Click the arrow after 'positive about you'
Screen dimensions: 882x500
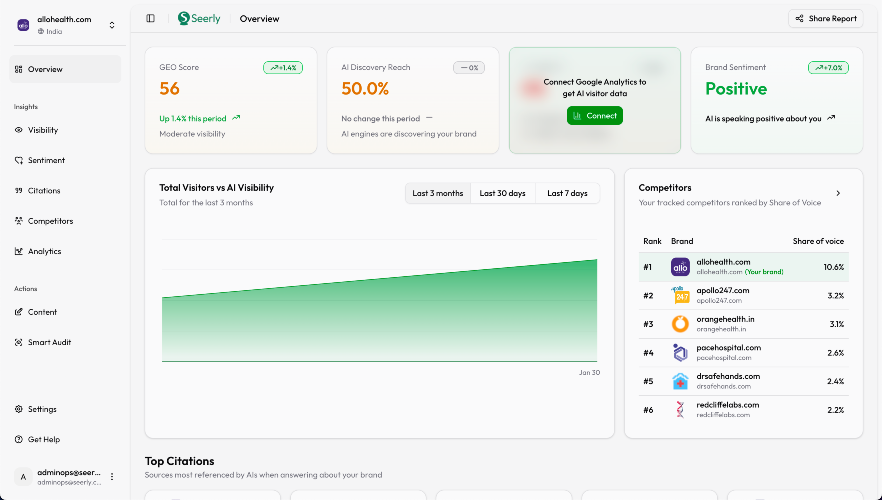(831, 118)
